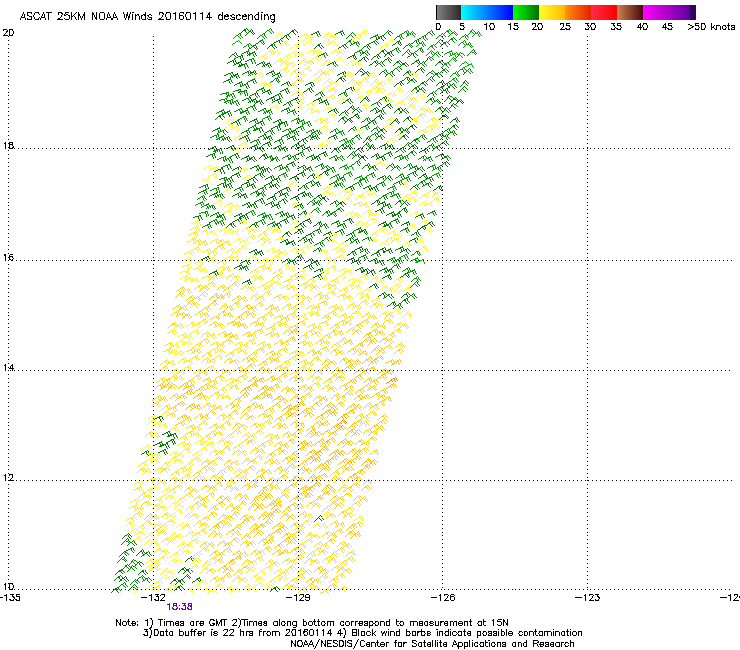Click the brown 35-40 knots color segment
The width and height of the screenshot is (740, 650).
tap(630, 12)
